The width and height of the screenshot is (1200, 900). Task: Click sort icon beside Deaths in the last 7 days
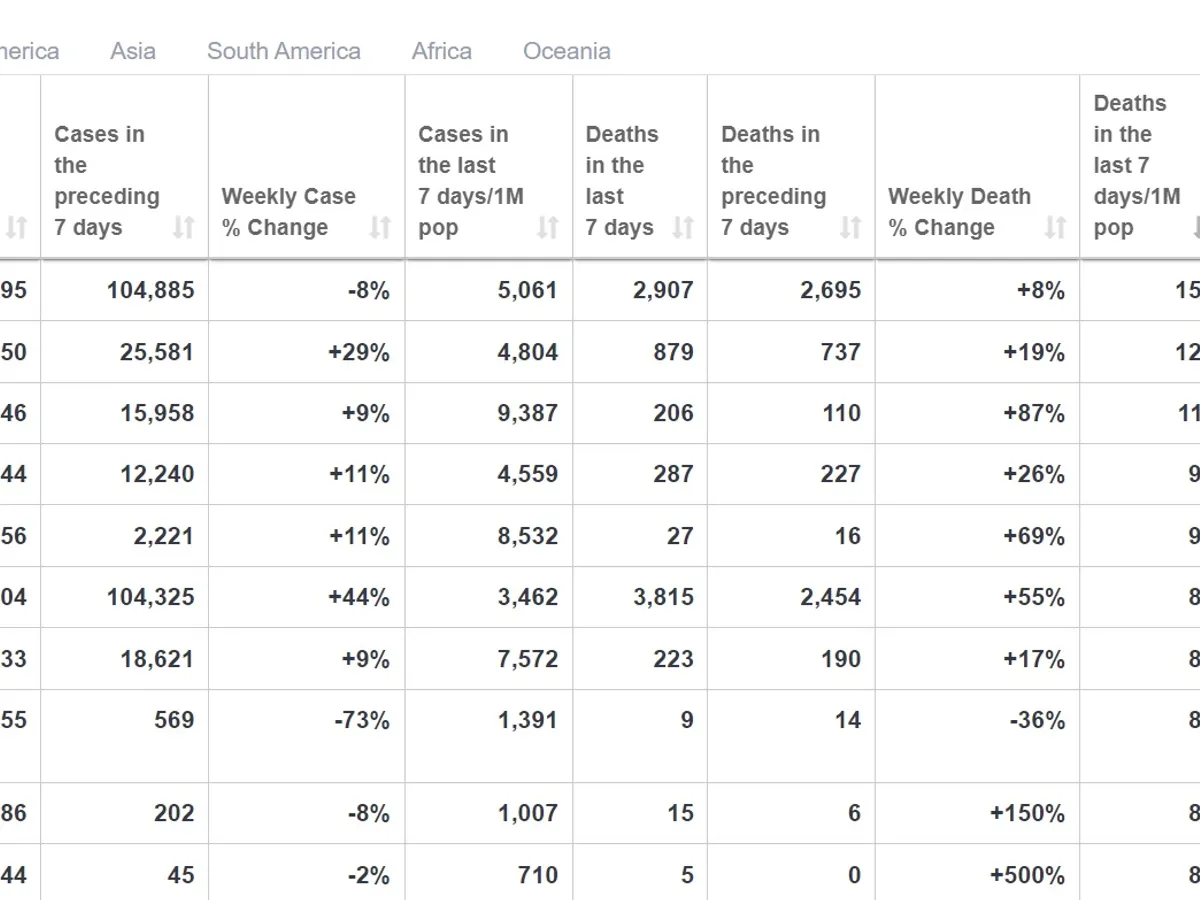[x=683, y=228]
